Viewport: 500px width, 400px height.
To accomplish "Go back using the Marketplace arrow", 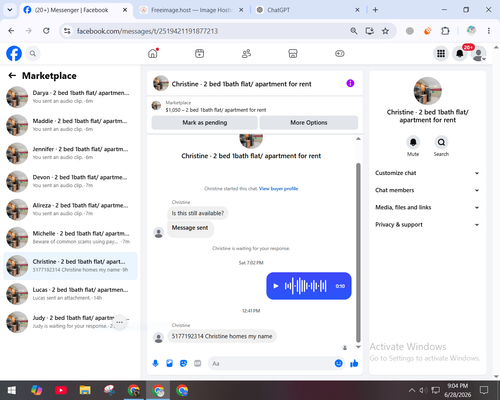I will coord(12,76).
